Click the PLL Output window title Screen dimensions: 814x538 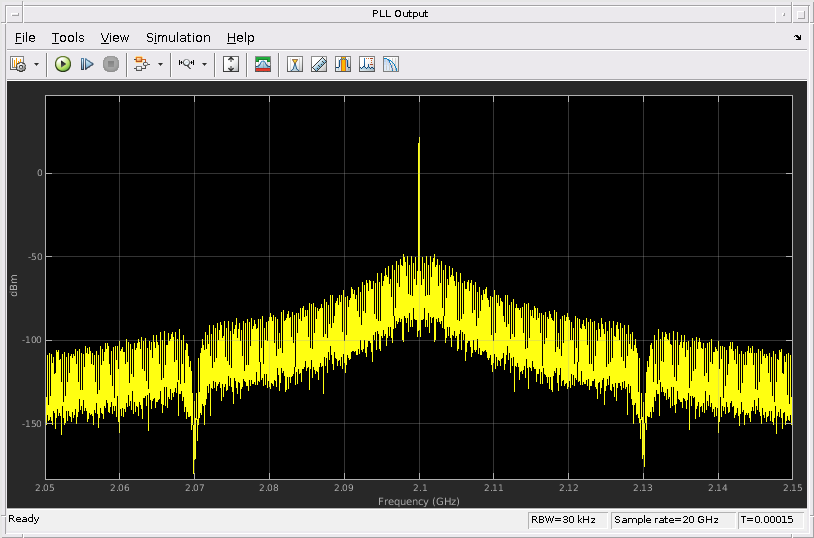coord(400,14)
